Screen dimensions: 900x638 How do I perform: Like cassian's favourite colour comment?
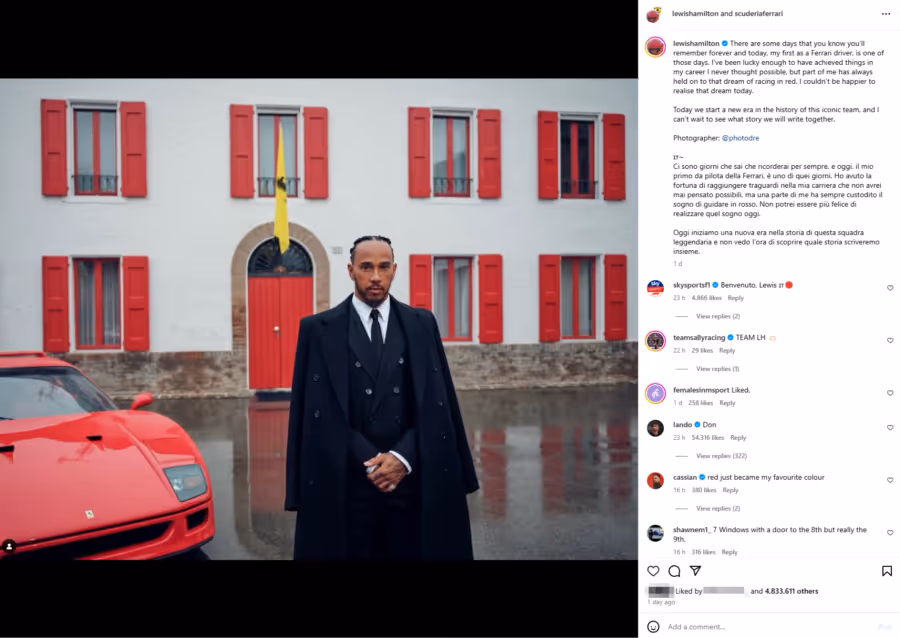[x=890, y=480]
